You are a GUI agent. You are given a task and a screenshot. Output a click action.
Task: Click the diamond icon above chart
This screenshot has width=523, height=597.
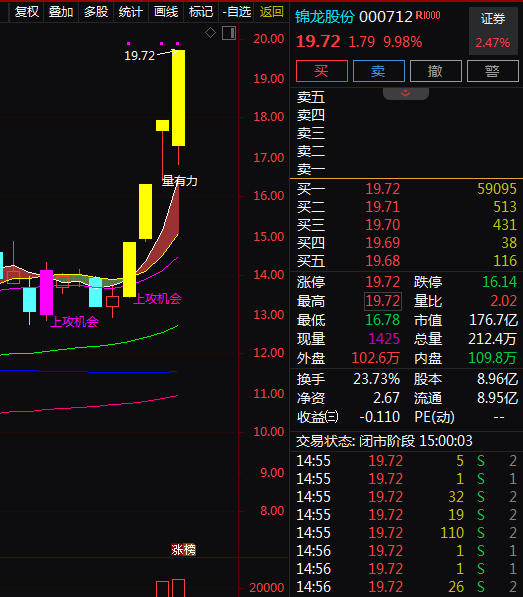point(210,33)
